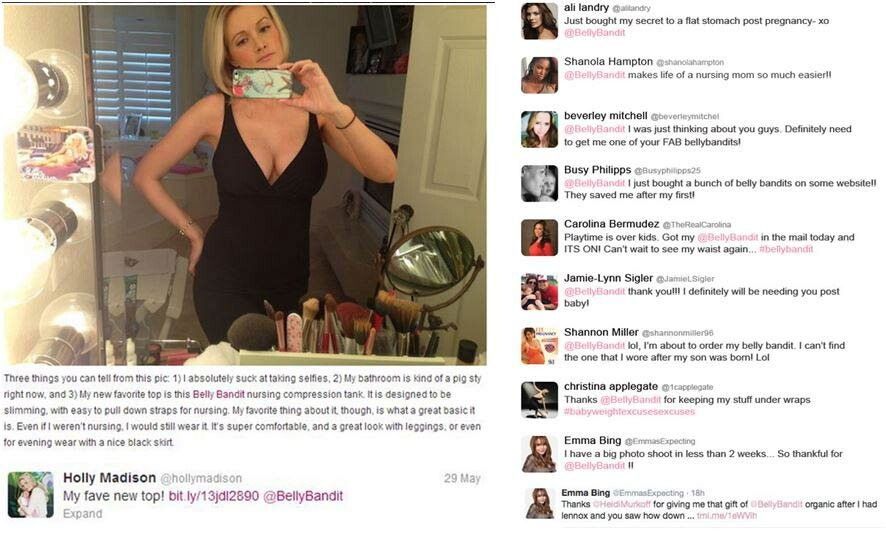
Task: Open ali landry's profile avatar
Action: point(539,21)
